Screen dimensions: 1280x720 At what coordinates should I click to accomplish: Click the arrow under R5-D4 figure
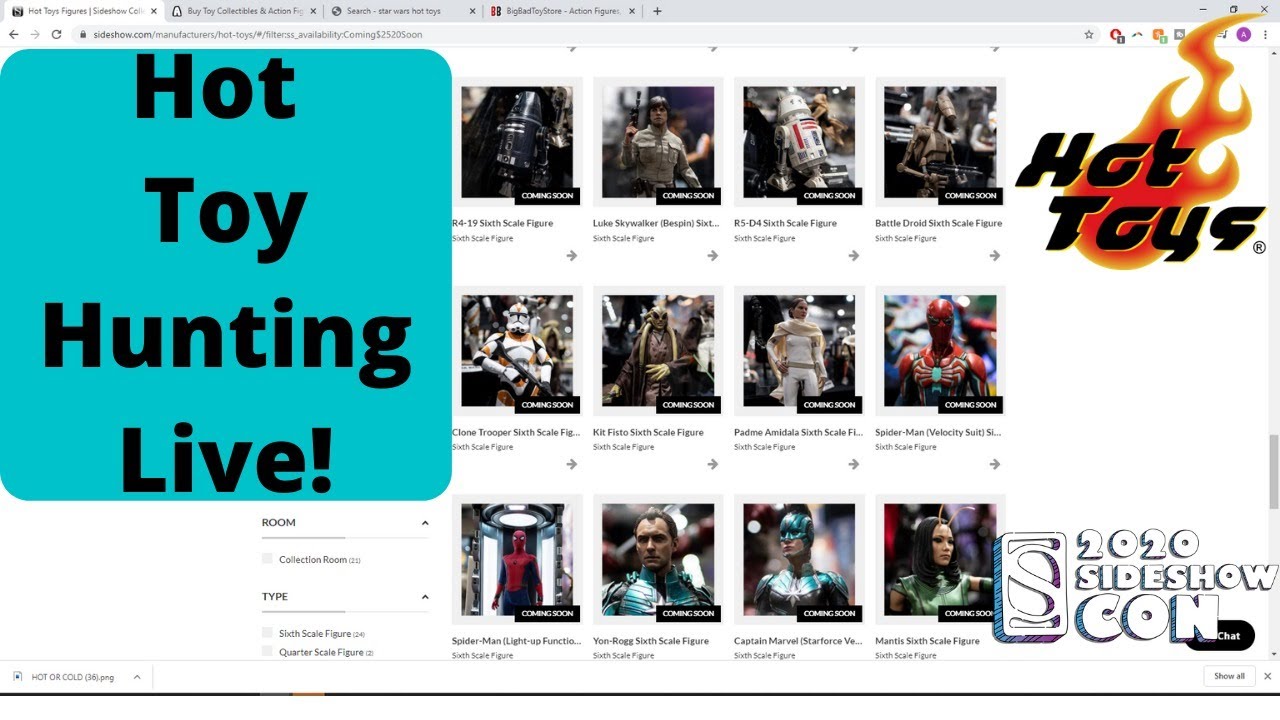(854, 256)
